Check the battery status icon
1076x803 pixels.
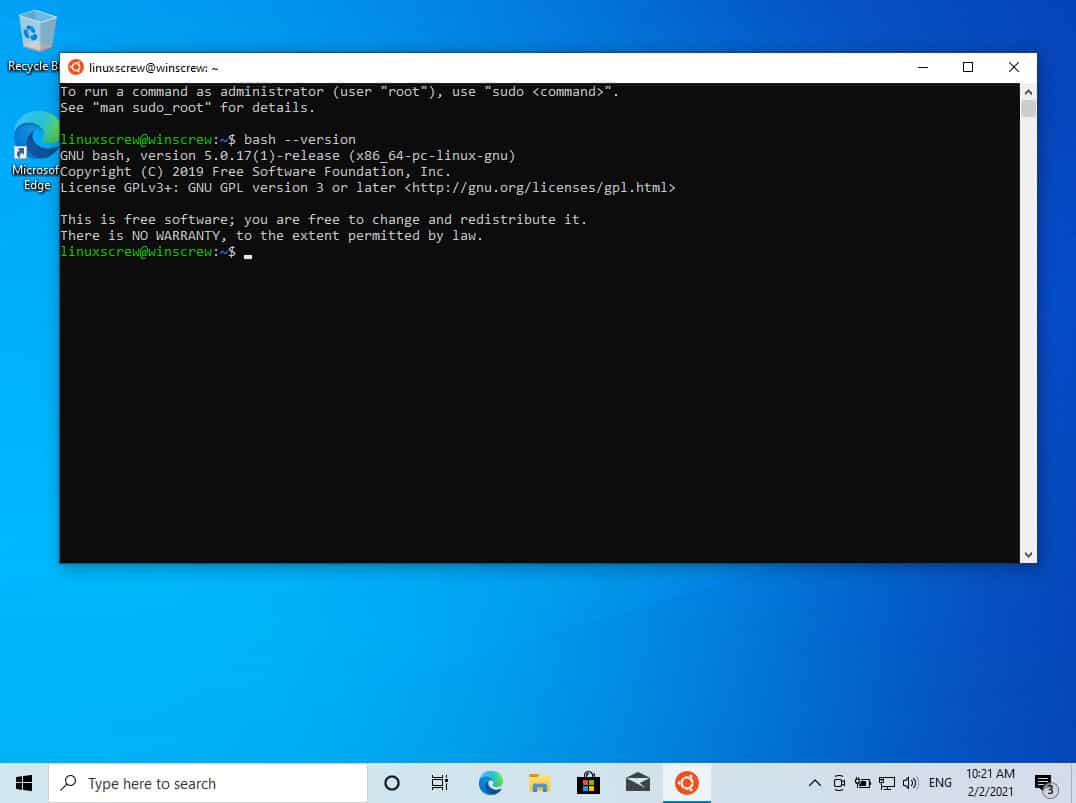point(863,783)
